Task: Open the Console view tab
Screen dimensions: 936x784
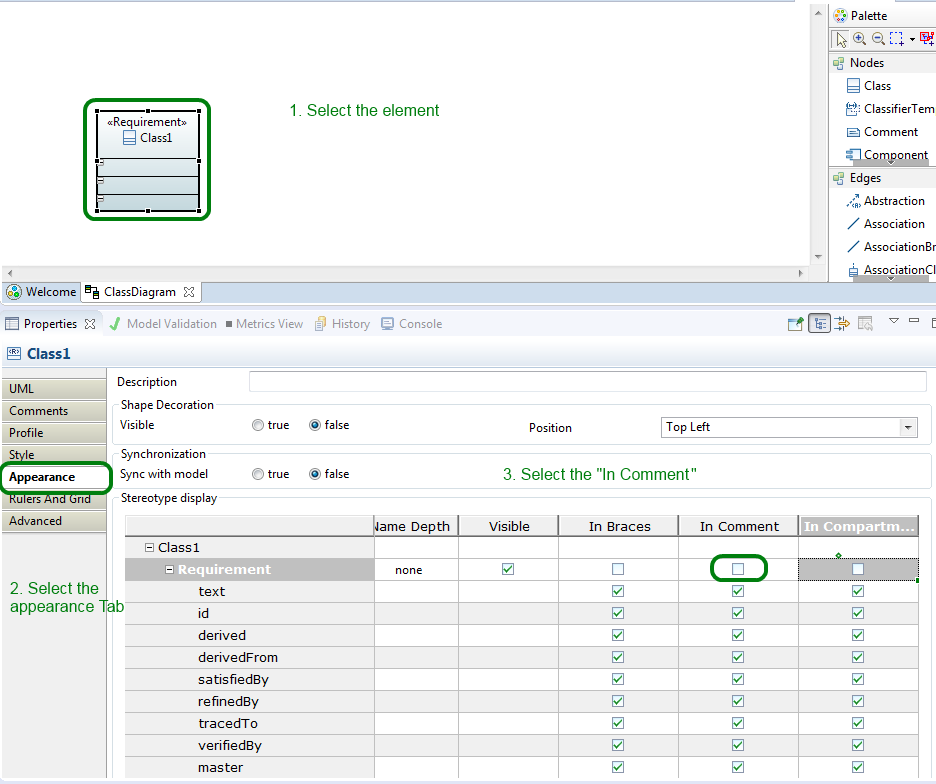Action: [x=412, y=324]
